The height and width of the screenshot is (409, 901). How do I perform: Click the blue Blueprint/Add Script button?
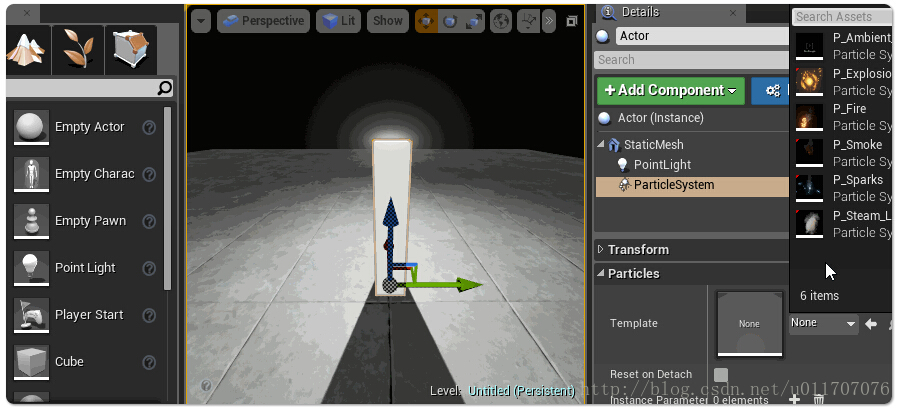[x=771, y=91]
